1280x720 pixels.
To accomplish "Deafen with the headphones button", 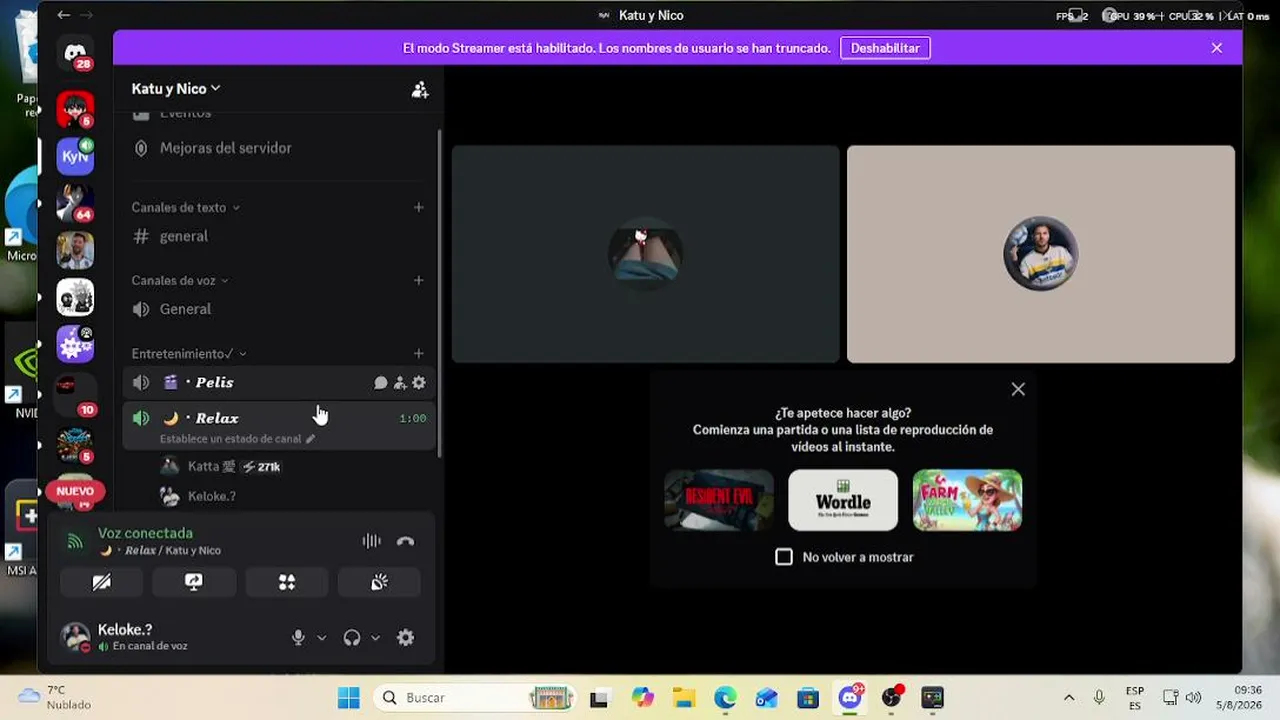I will 352,637.
